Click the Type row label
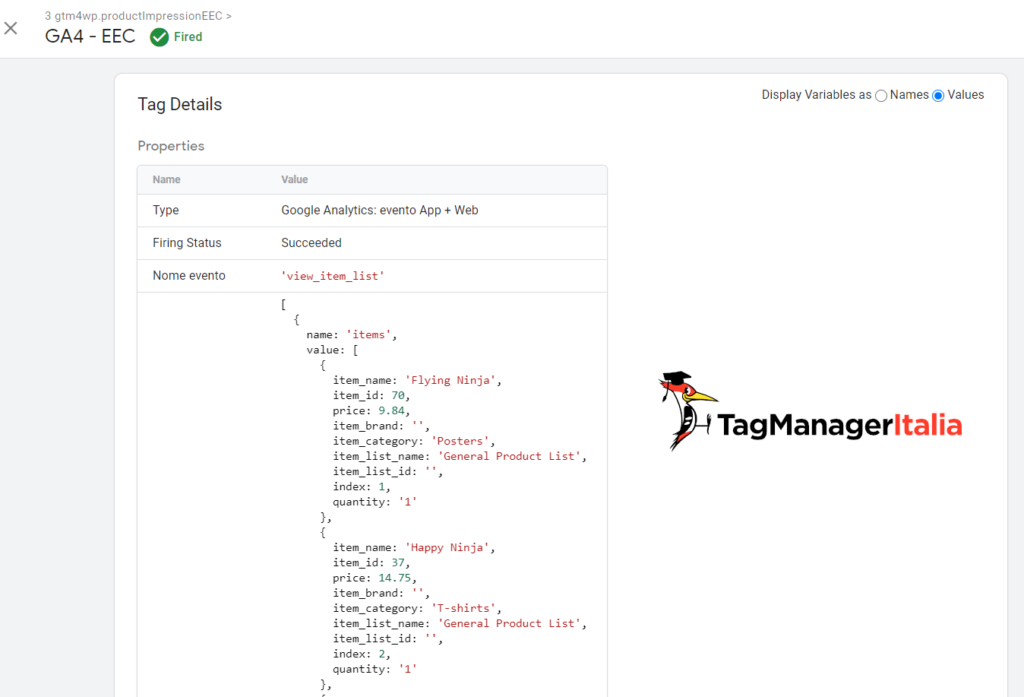1024x697 pixels. [166, 210]
